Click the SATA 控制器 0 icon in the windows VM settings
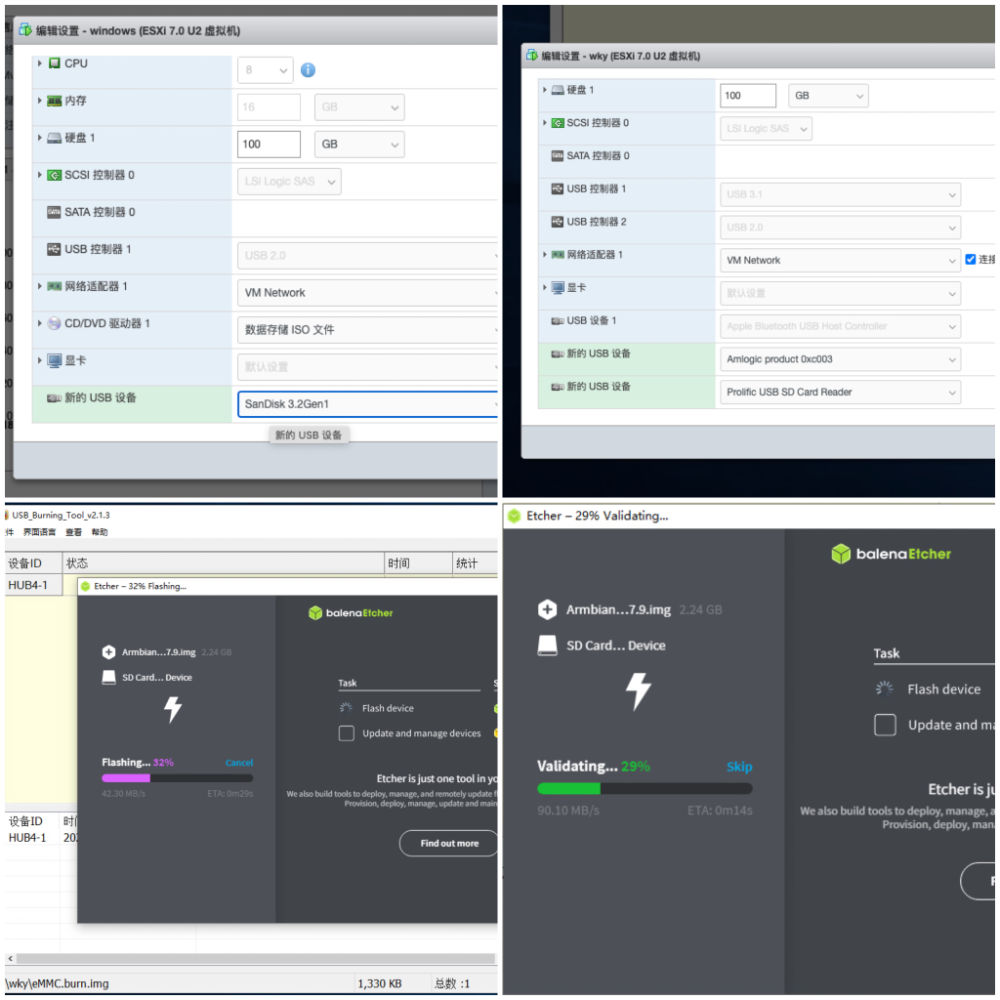 [x=54, y=212]
